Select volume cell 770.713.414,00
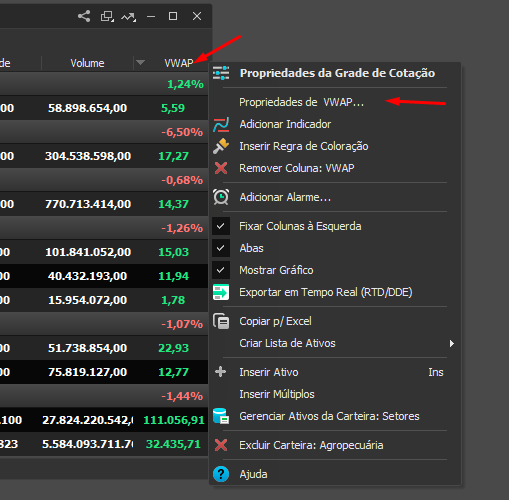The height and width of the screenshot is (500, 509). point(88,204)
